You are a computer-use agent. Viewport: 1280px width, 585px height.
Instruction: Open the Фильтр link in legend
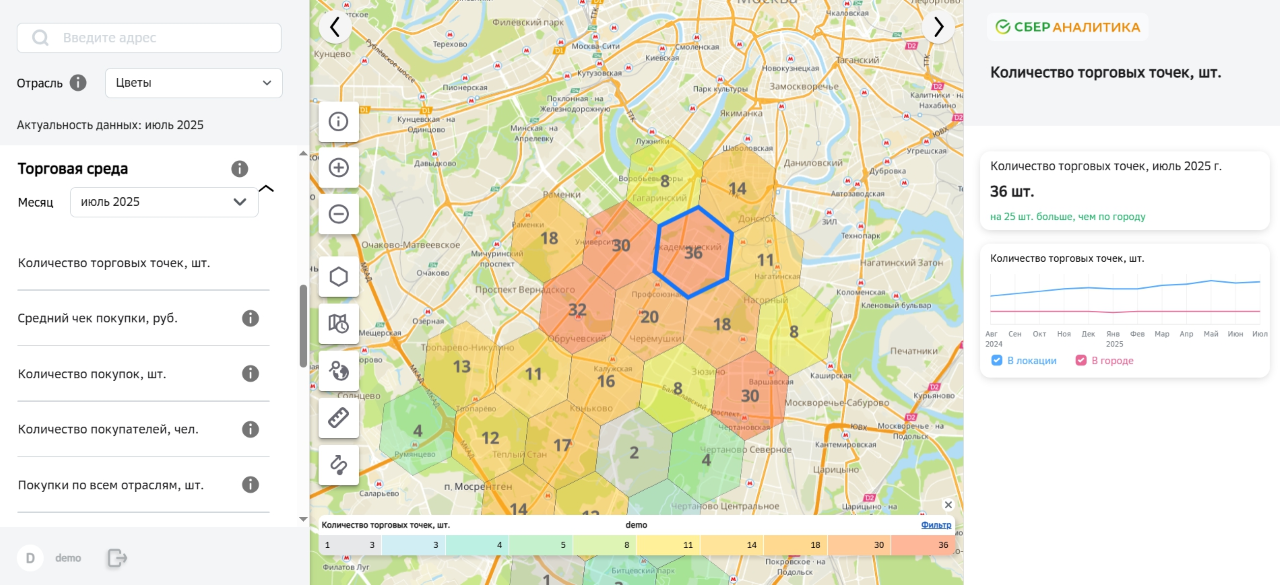coord(936,525)
